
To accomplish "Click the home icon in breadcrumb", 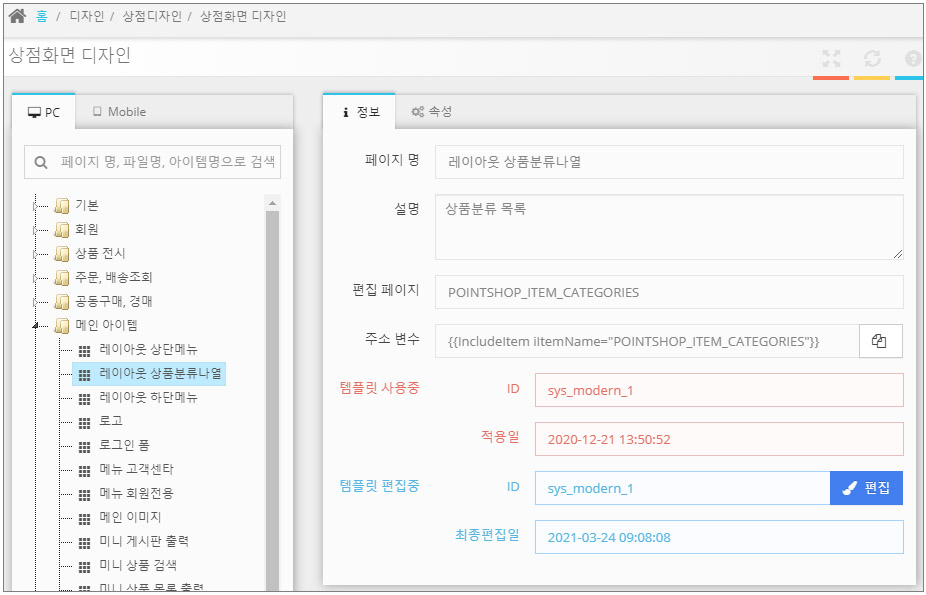I will click(17, 16).
